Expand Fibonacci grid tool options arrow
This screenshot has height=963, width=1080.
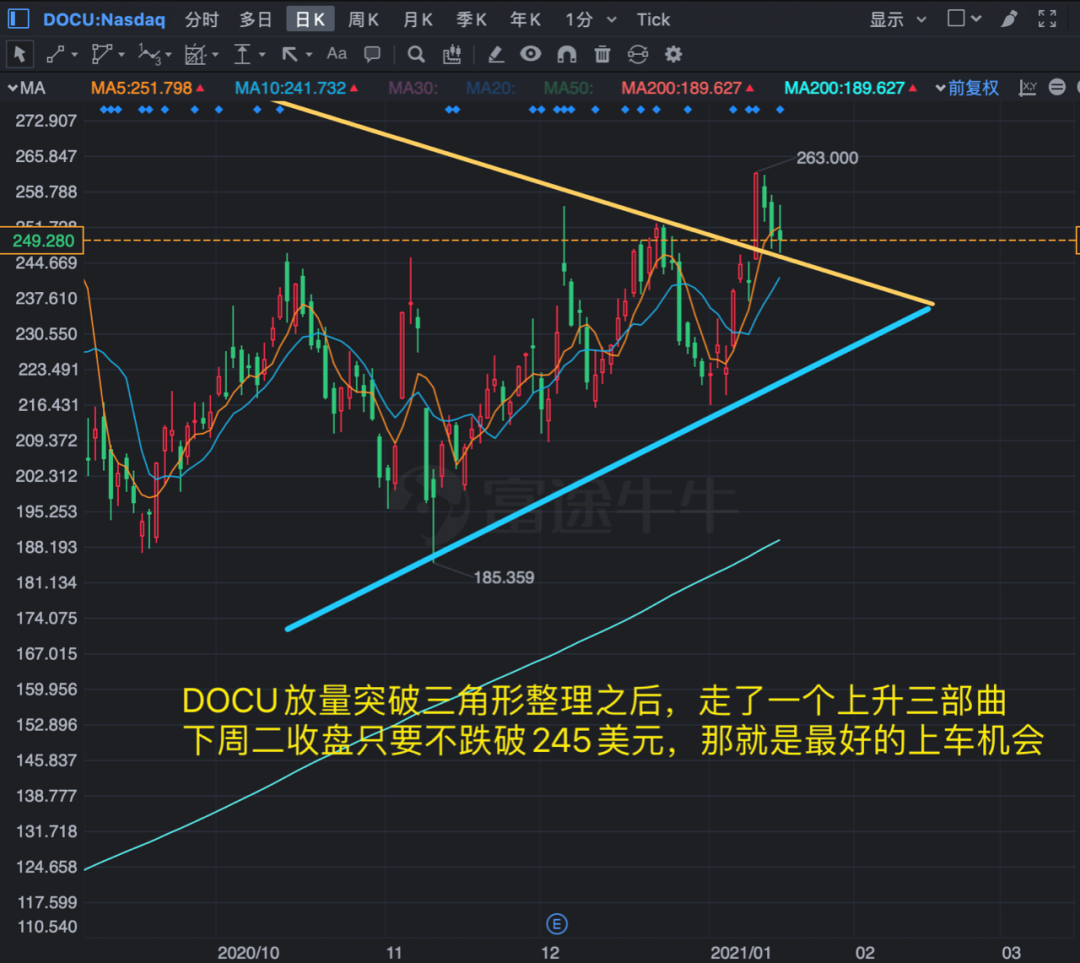[215, 54]
